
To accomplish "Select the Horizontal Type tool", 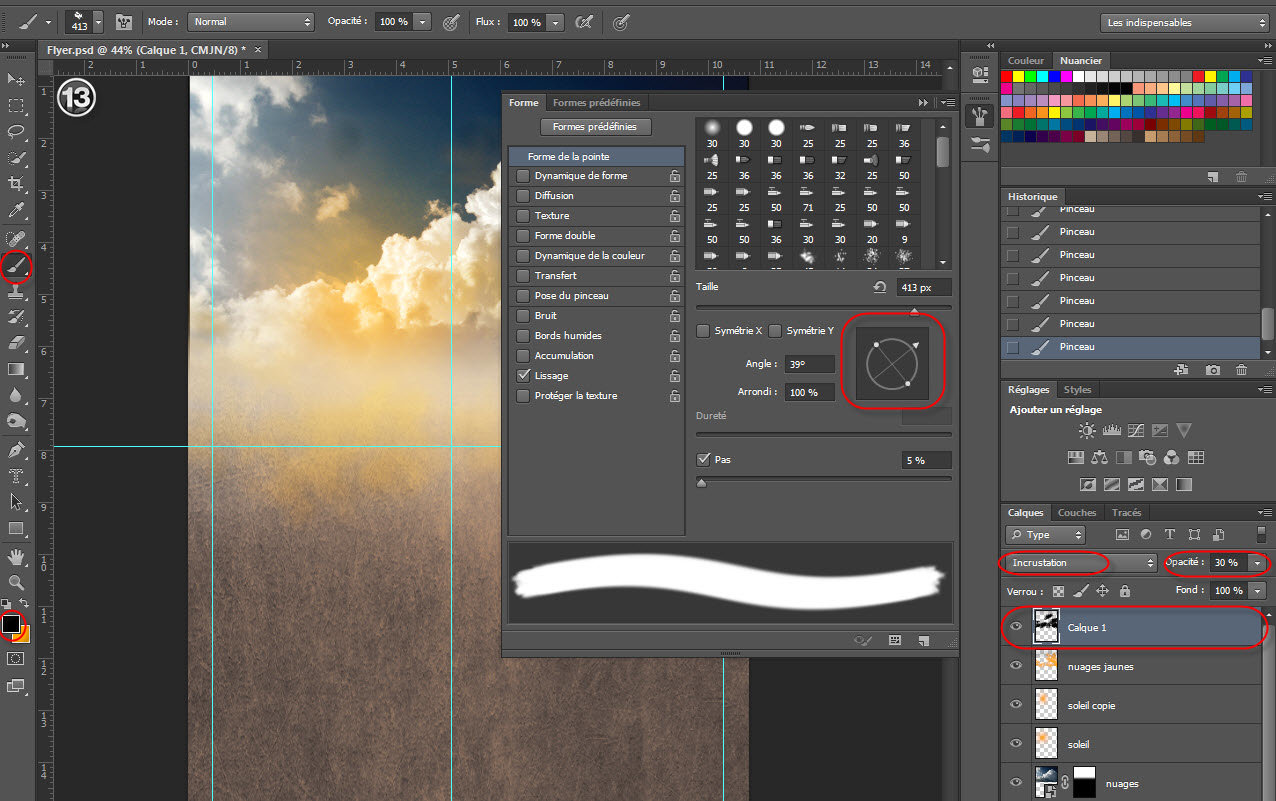I will pyautogui.click(x=16, y=476).
